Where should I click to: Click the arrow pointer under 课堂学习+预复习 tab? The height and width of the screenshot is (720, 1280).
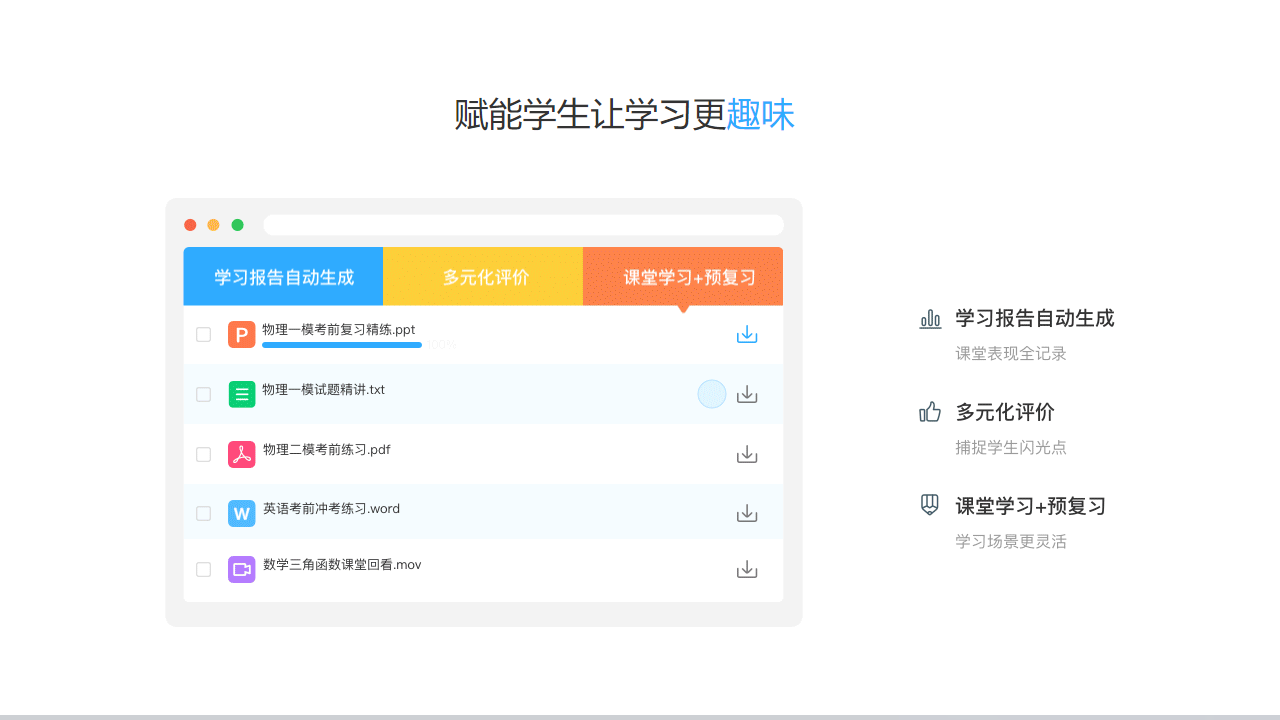pyautogui.click(x=683, y=308)
